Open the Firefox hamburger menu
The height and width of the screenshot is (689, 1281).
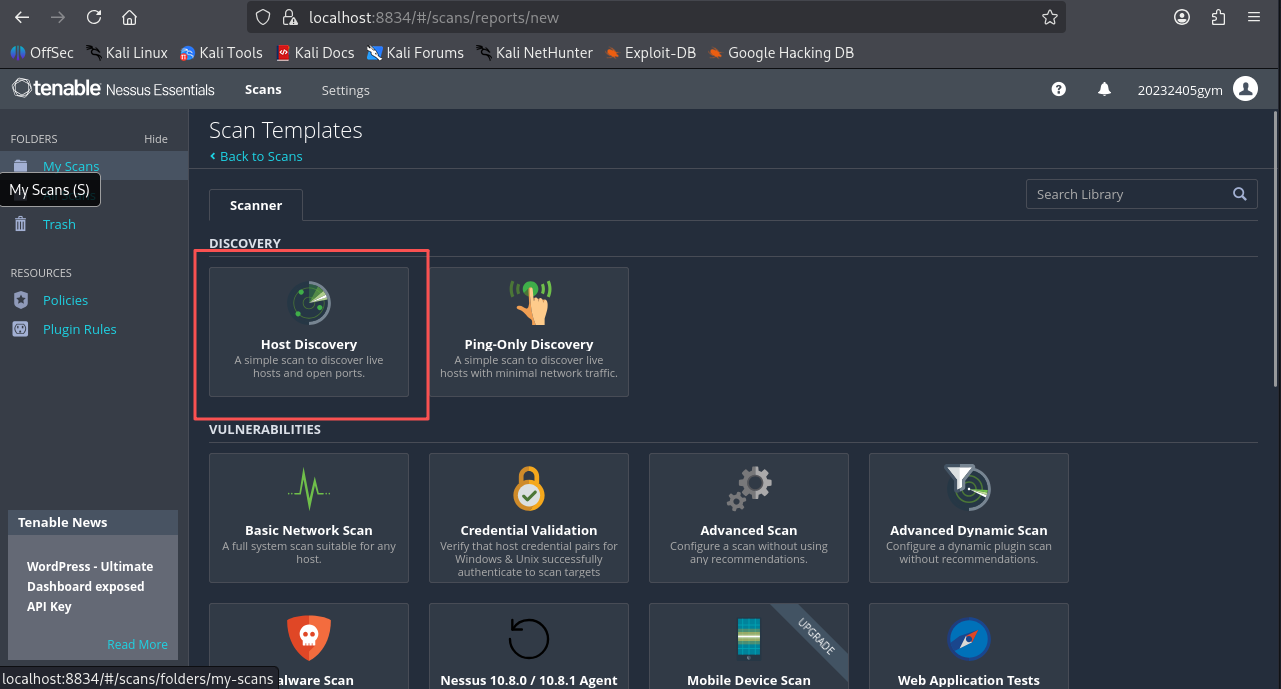[x=1254, y=17]
